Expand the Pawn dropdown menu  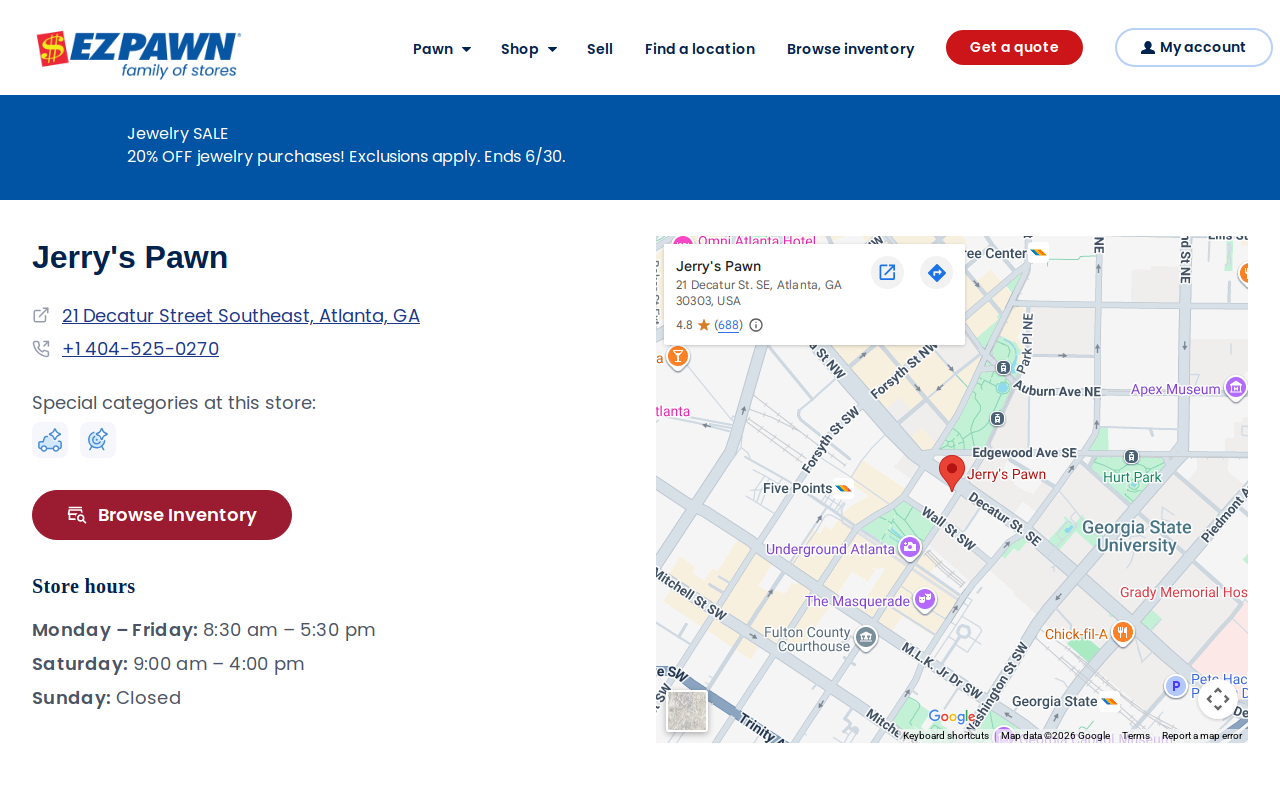coord(442,48)
